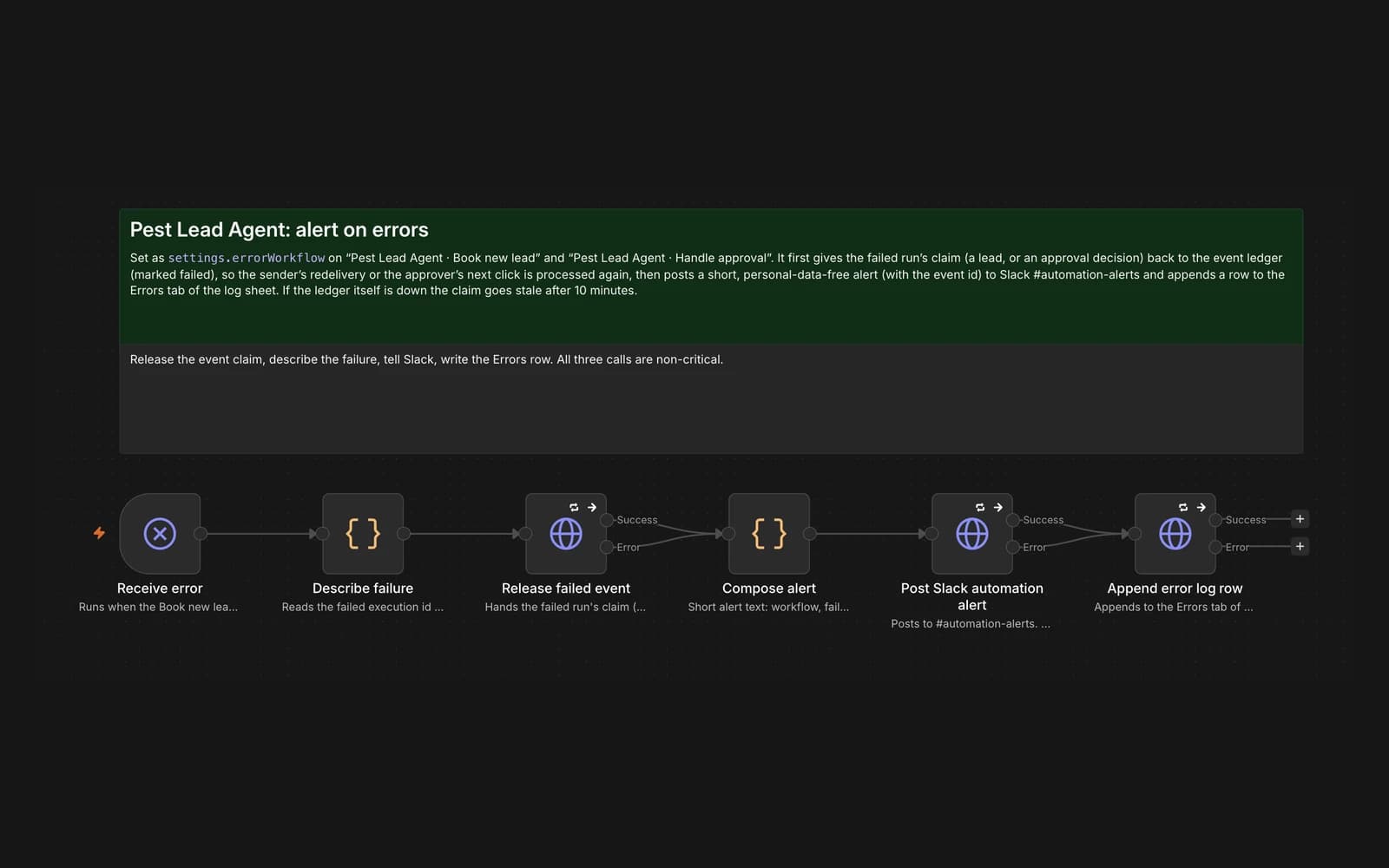Click retry icon on Release failed event

click(x=574, y=507)
